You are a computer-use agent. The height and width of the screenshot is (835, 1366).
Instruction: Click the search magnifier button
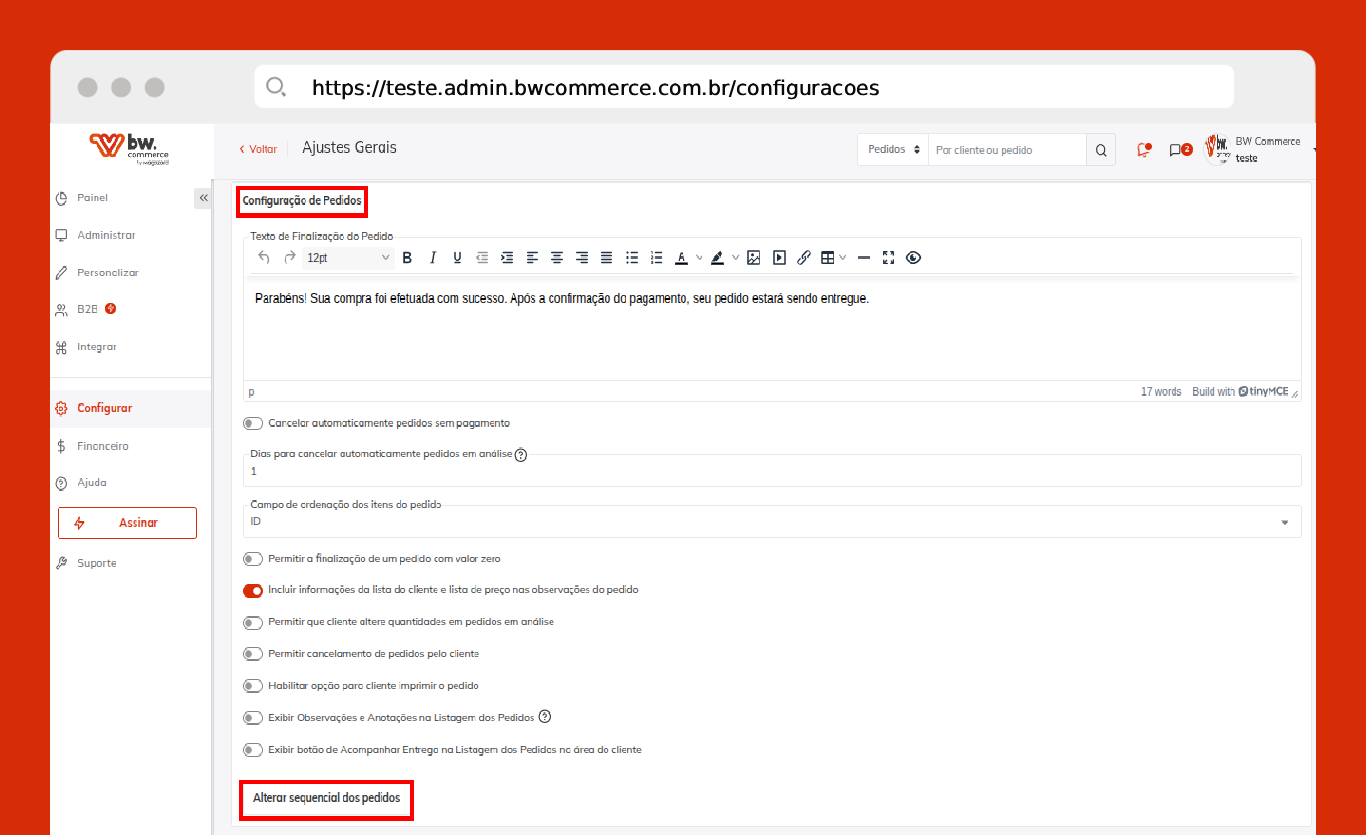[x=1101, y=150]
